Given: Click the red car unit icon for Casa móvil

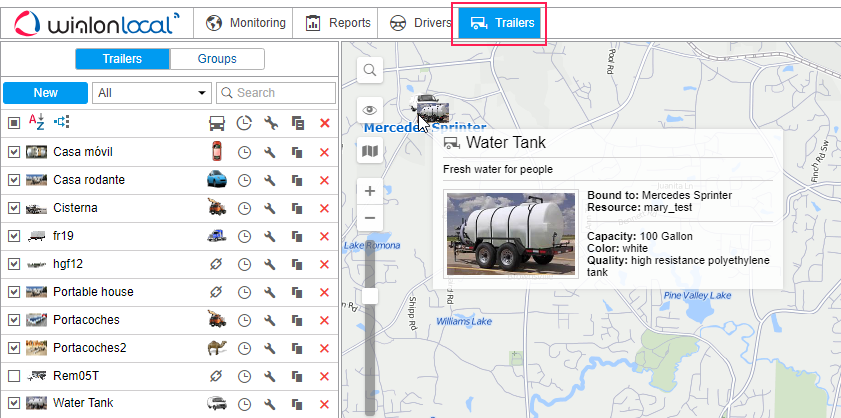Looking at the screenshot, I should coord(216,152).
